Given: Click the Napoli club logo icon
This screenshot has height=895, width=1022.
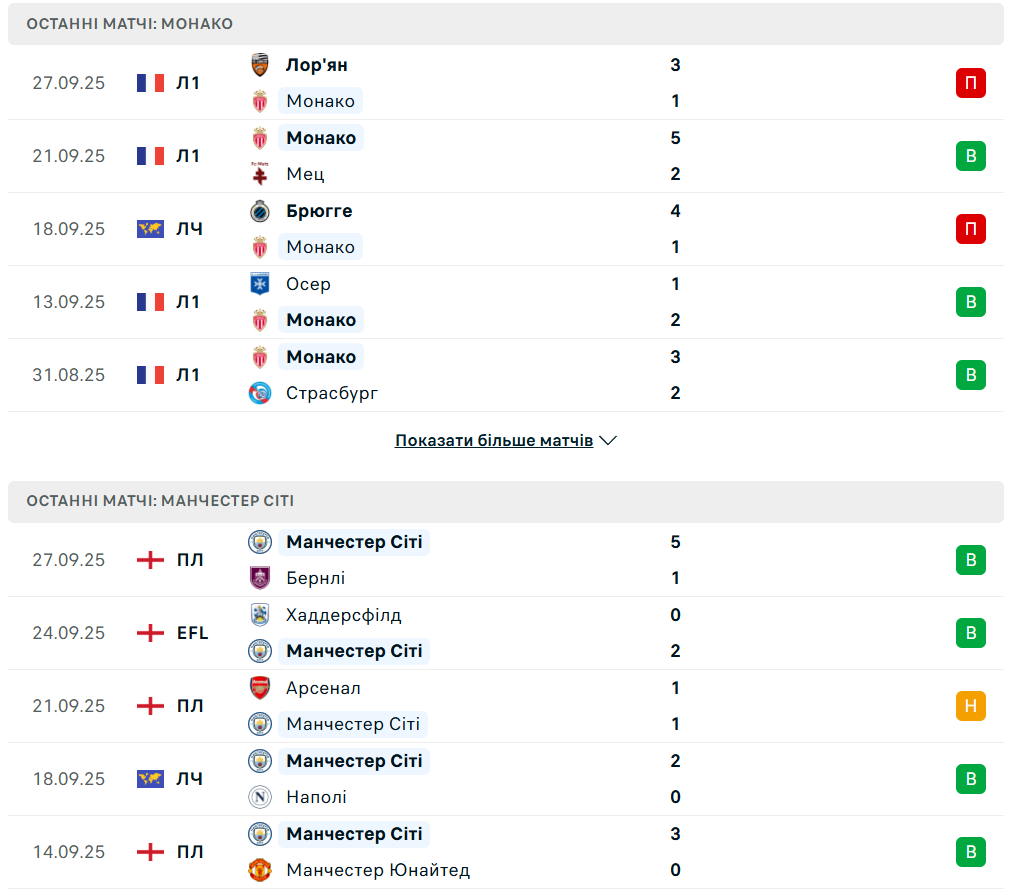Looking at the screenshot, I should (260, 797).
